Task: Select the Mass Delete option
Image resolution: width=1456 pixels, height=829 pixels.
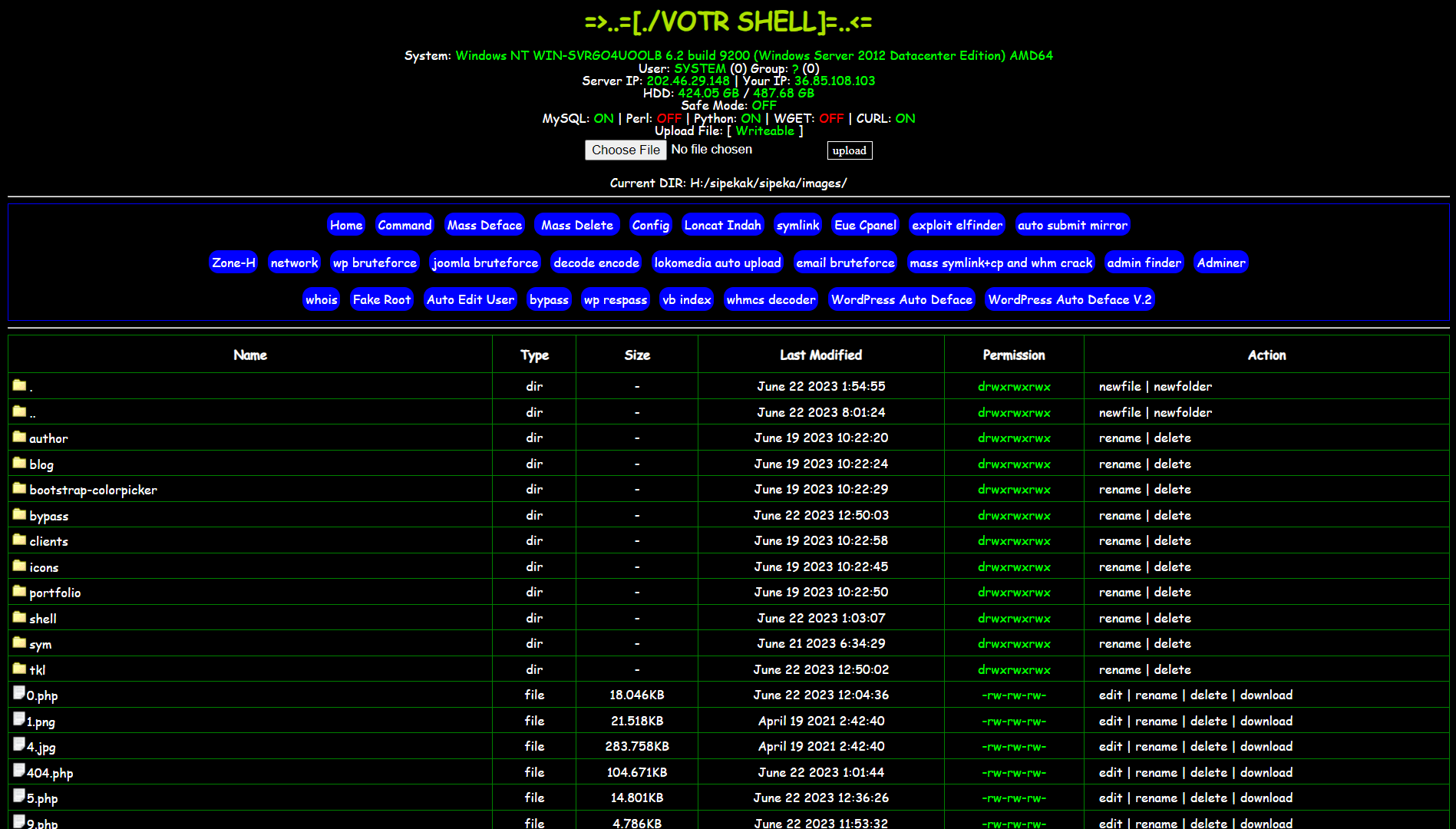Action: (577, 225)
